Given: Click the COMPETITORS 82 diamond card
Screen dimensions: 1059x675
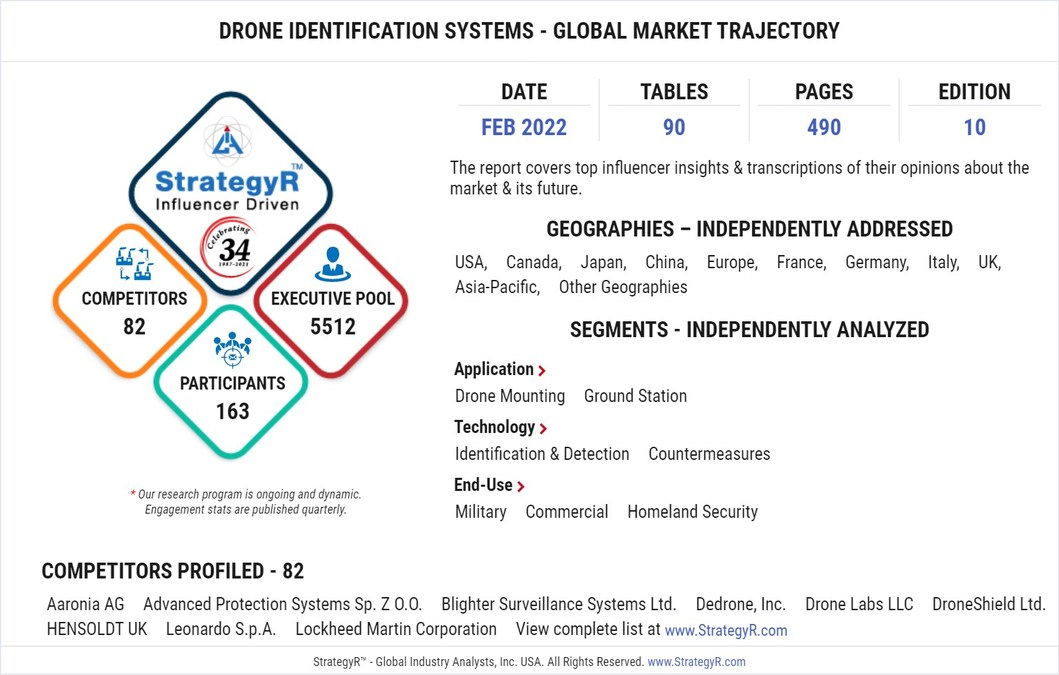Looking at the screenshot, I should point(130,301).
